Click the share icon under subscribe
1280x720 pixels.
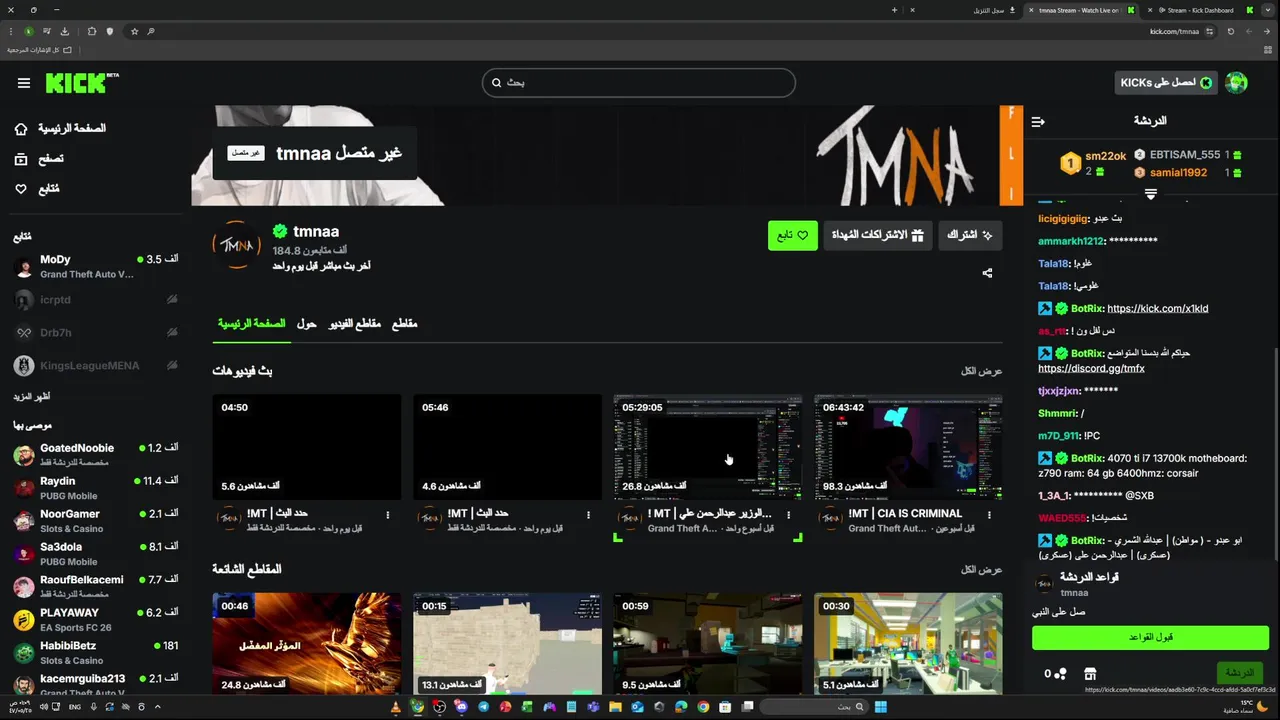pos(988,272)
